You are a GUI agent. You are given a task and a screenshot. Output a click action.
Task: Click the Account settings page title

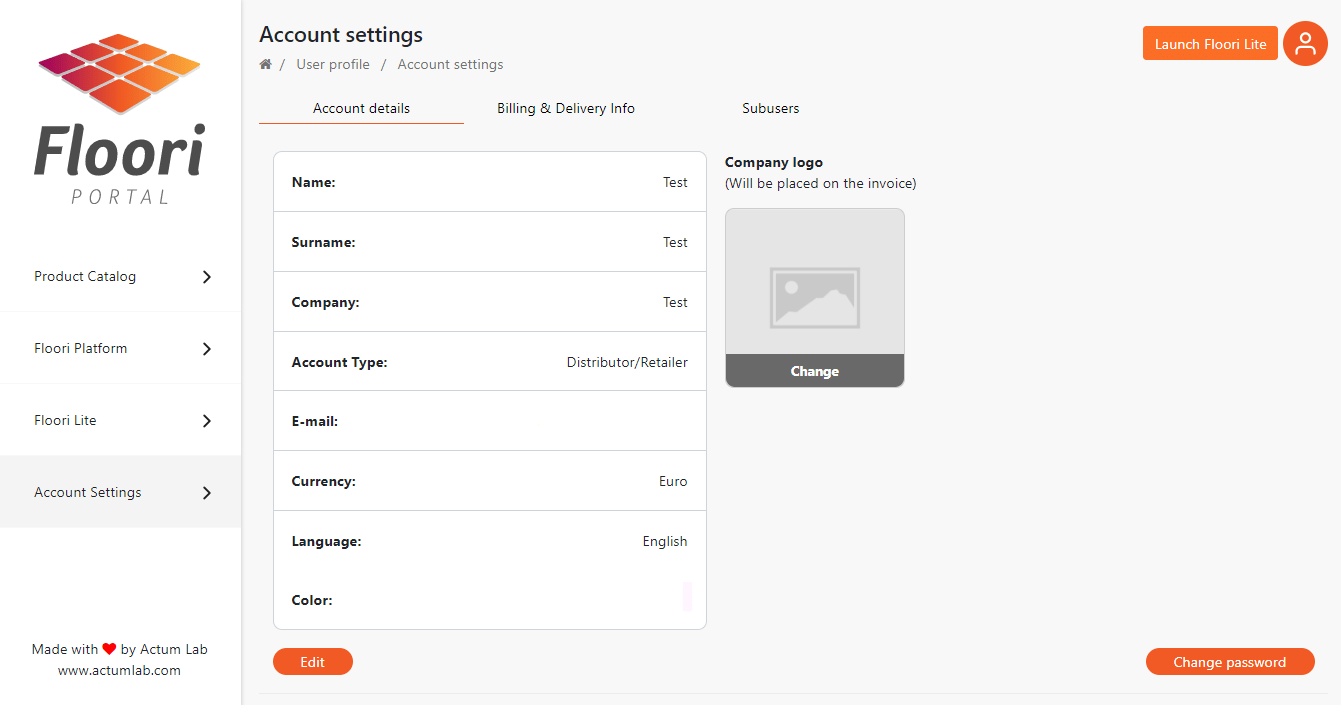[341, 35]
